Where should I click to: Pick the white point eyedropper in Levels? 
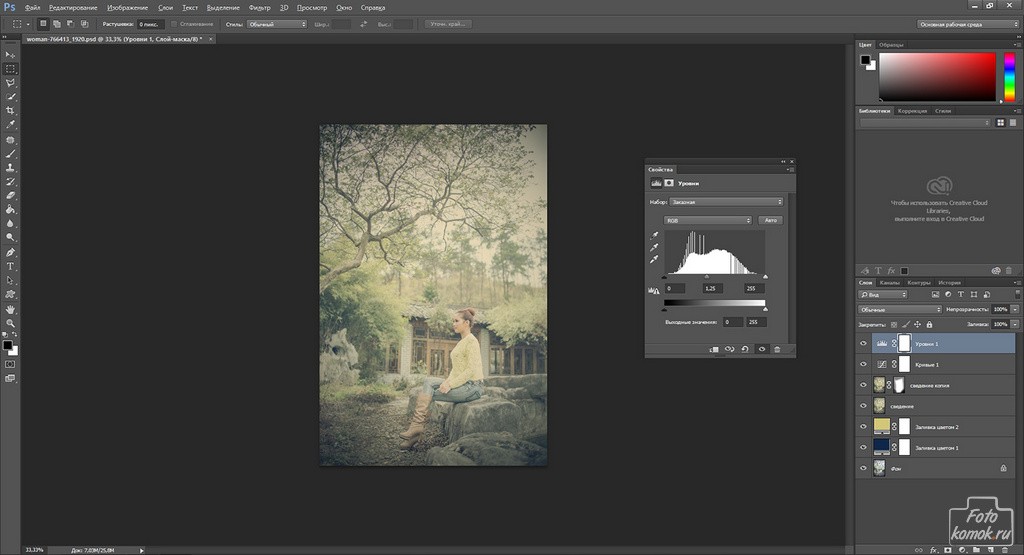tap(654, 259)
